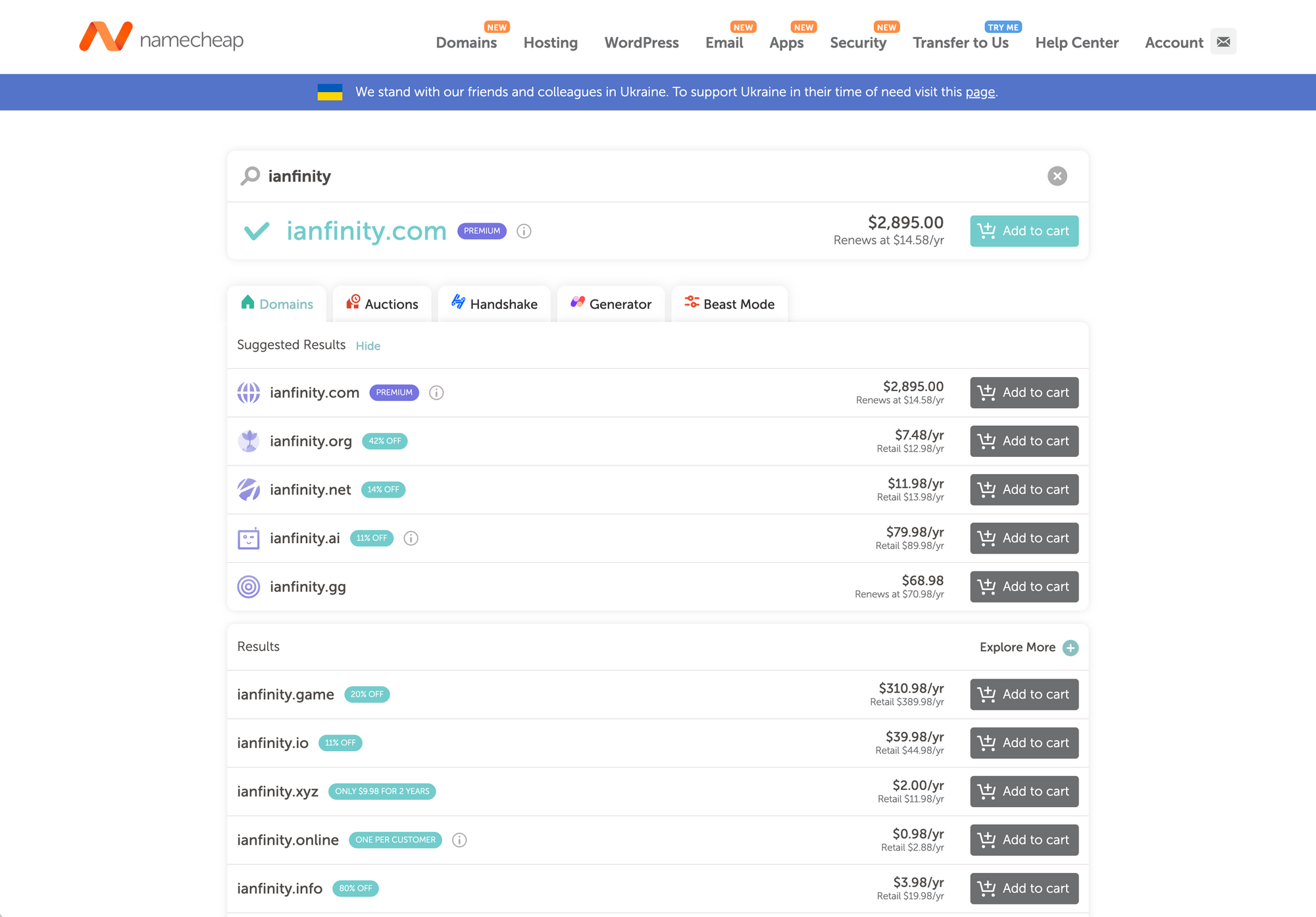Viewport: 1316px width, 917px height.
Task: Open the Account menu
Action: [1174, 43]
